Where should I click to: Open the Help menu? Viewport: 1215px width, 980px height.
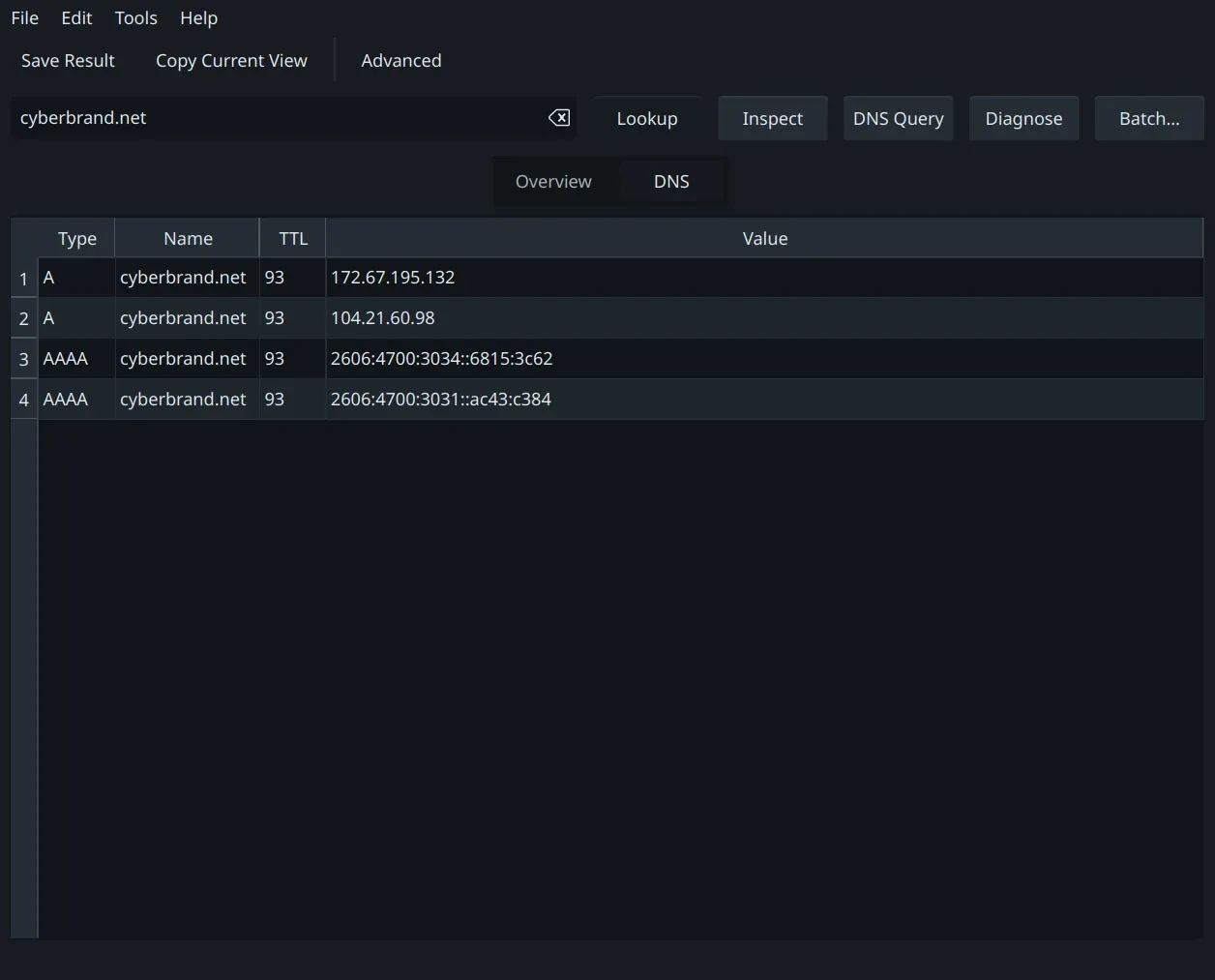(198, 18)
